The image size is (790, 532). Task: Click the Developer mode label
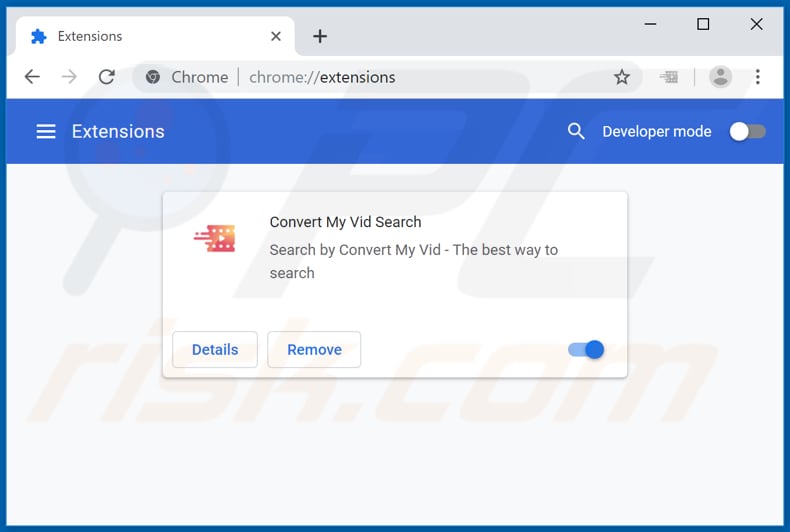click(657, 131)
